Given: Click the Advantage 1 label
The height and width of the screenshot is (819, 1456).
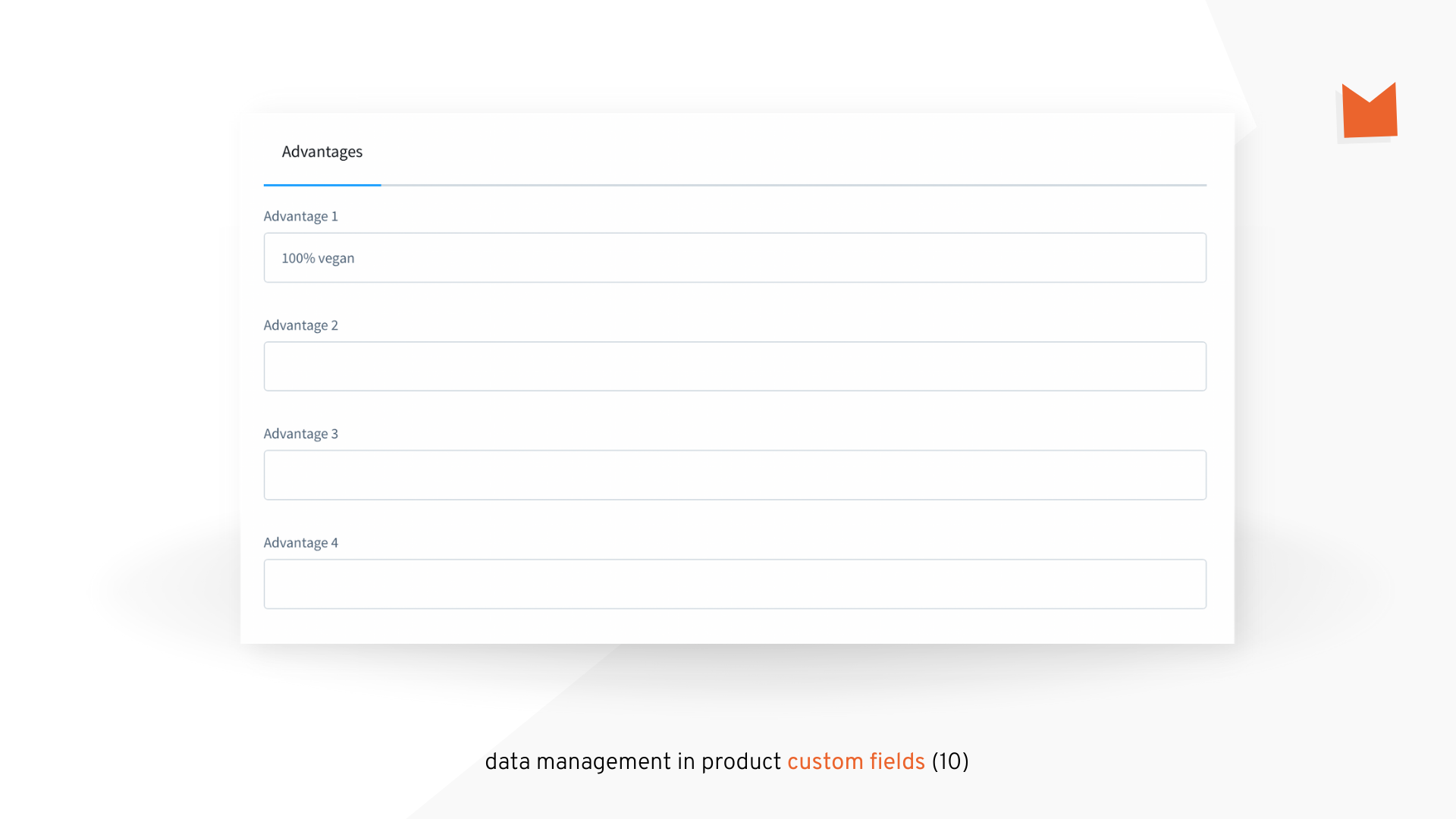Looking at the screenshot, I should pos(301,216).
